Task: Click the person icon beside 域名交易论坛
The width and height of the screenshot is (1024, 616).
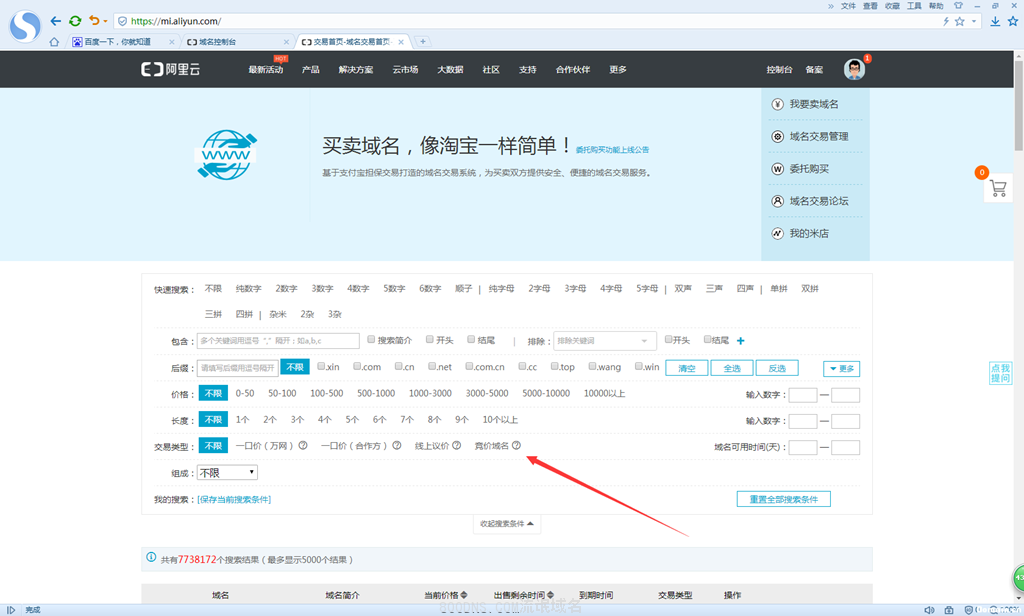Action: point(777,201)
